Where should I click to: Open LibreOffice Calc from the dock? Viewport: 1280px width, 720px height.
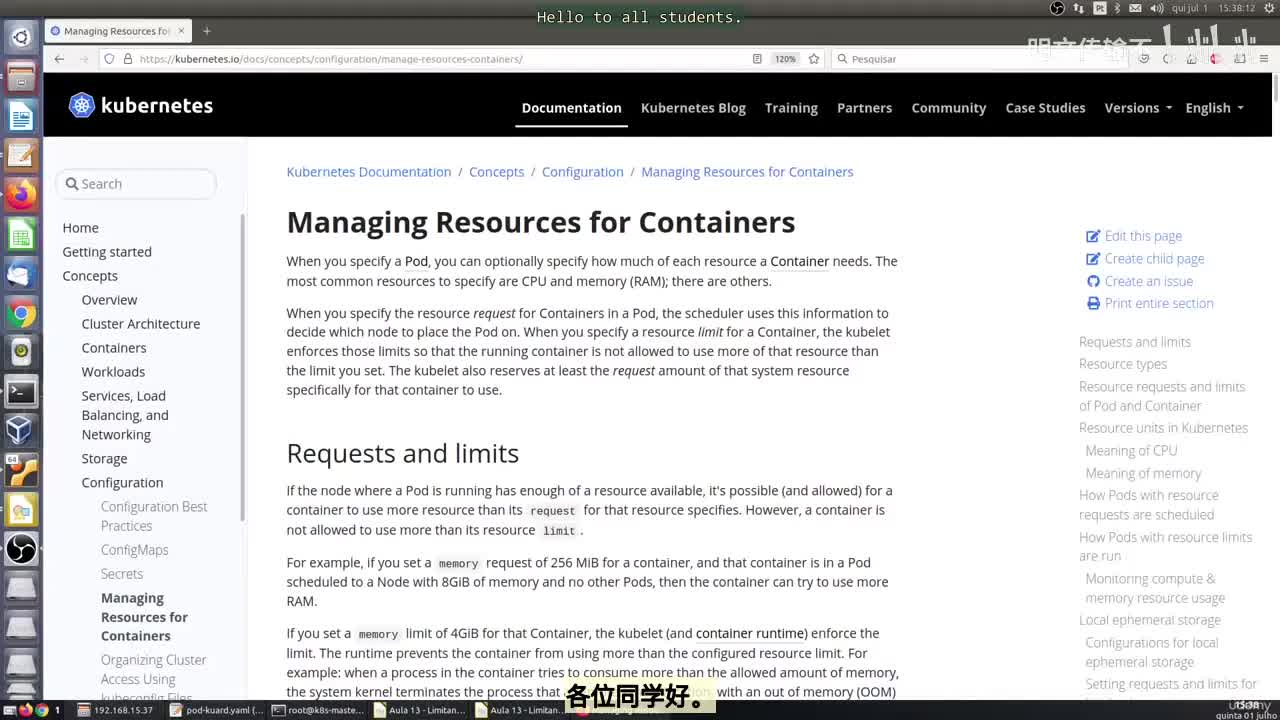click(21, 235)
